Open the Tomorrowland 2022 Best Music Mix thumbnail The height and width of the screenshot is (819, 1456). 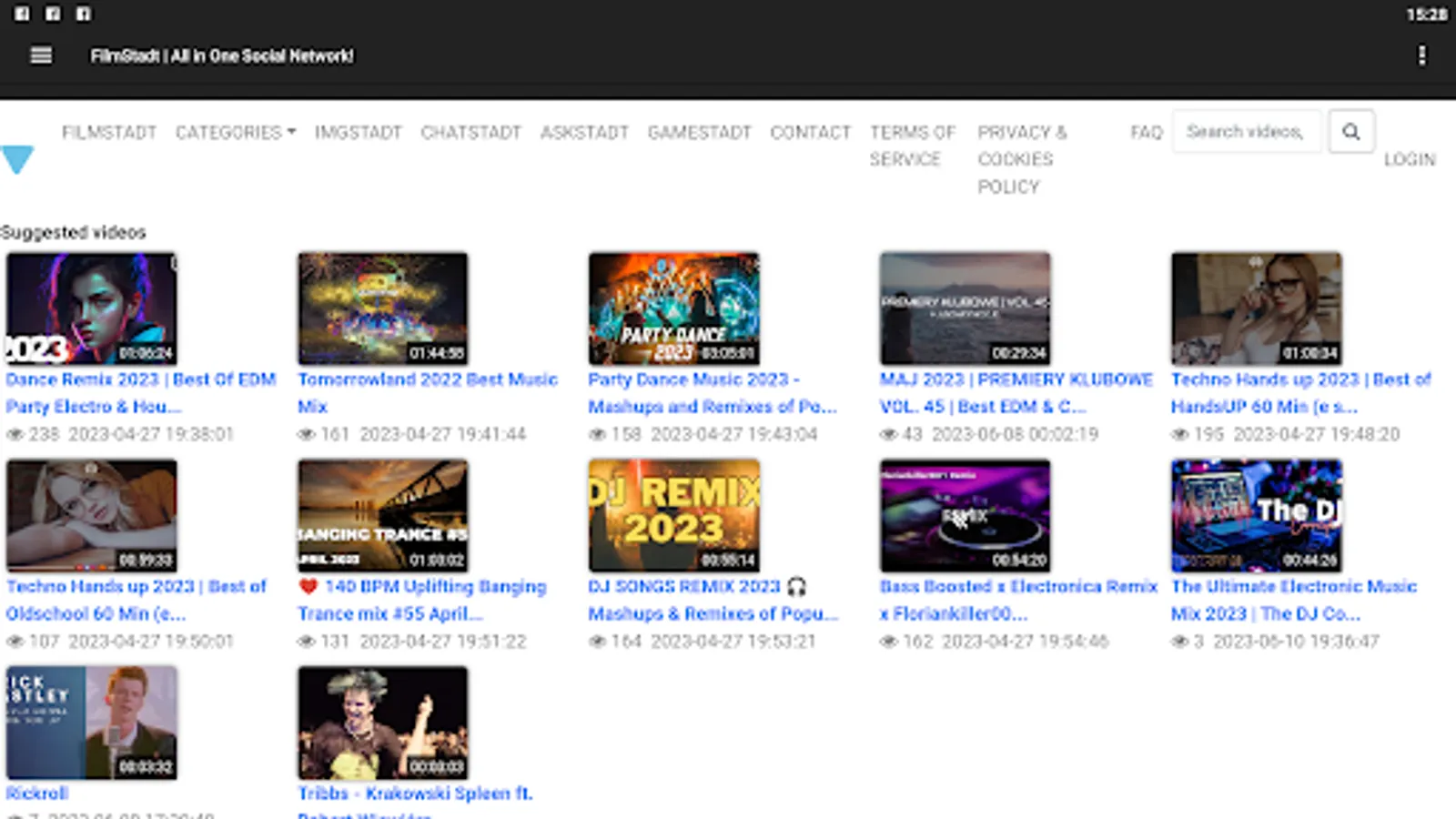point(382,308)
